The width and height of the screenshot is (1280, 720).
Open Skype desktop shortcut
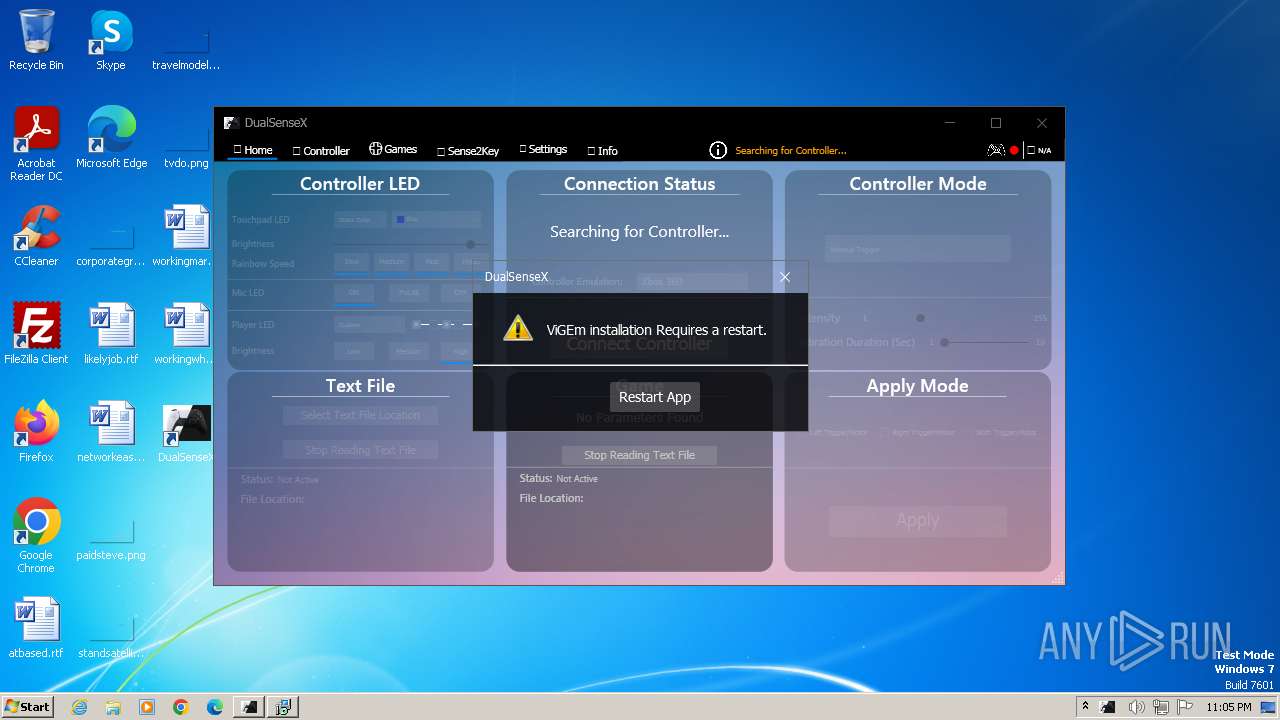110,40
